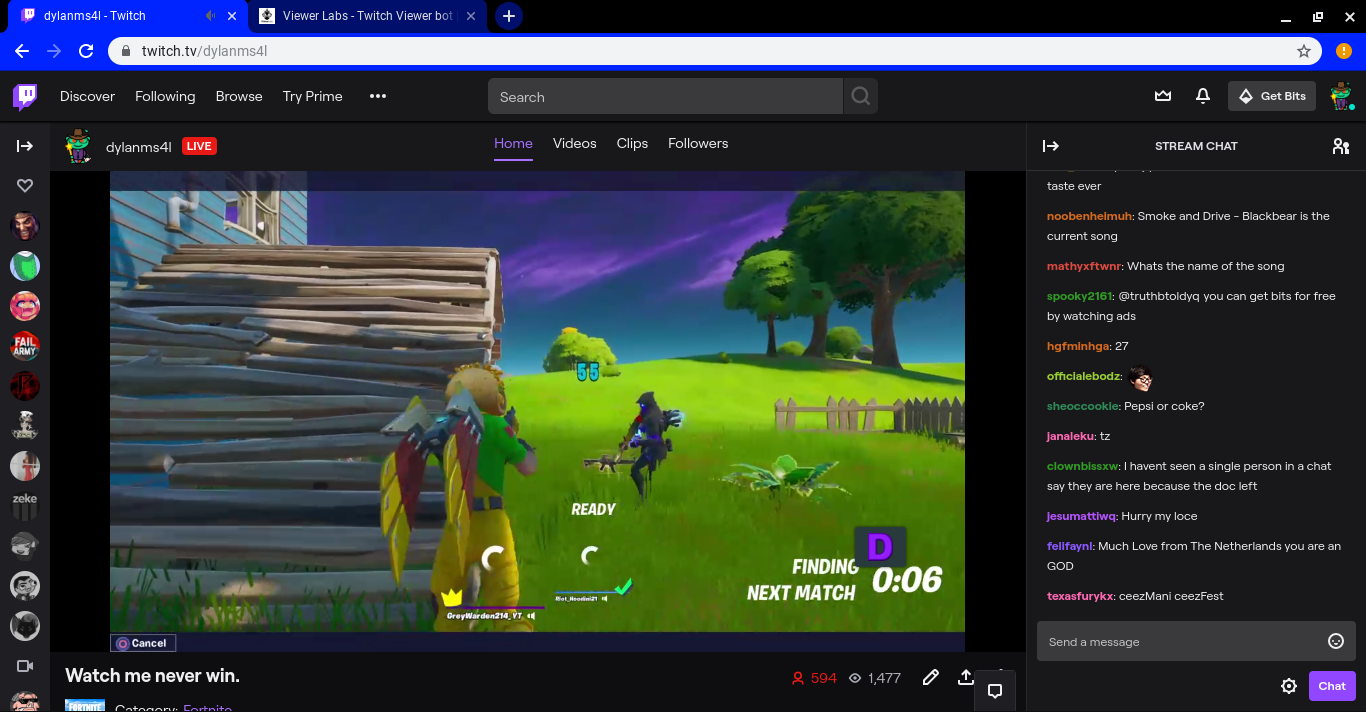Open the emote picker in chat
This screenshot has height=712, width=1366.
pos(1335,641)
